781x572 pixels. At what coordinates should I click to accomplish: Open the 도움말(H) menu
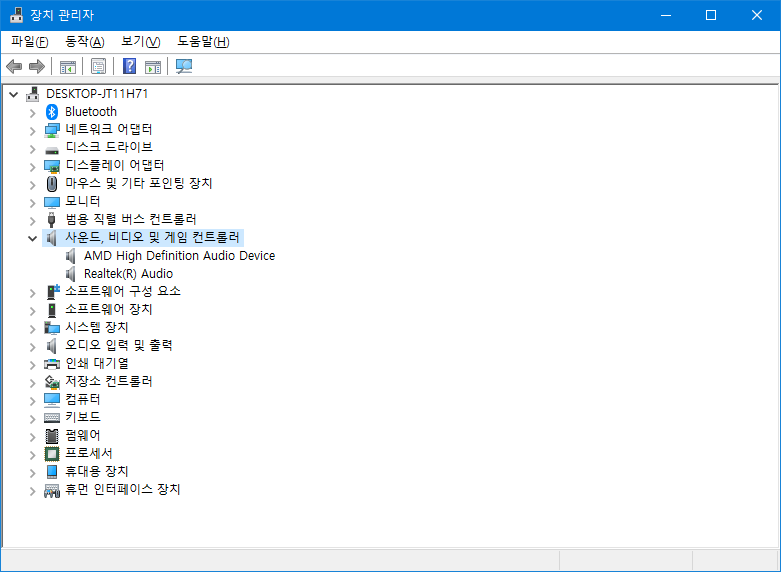(203, 42)
